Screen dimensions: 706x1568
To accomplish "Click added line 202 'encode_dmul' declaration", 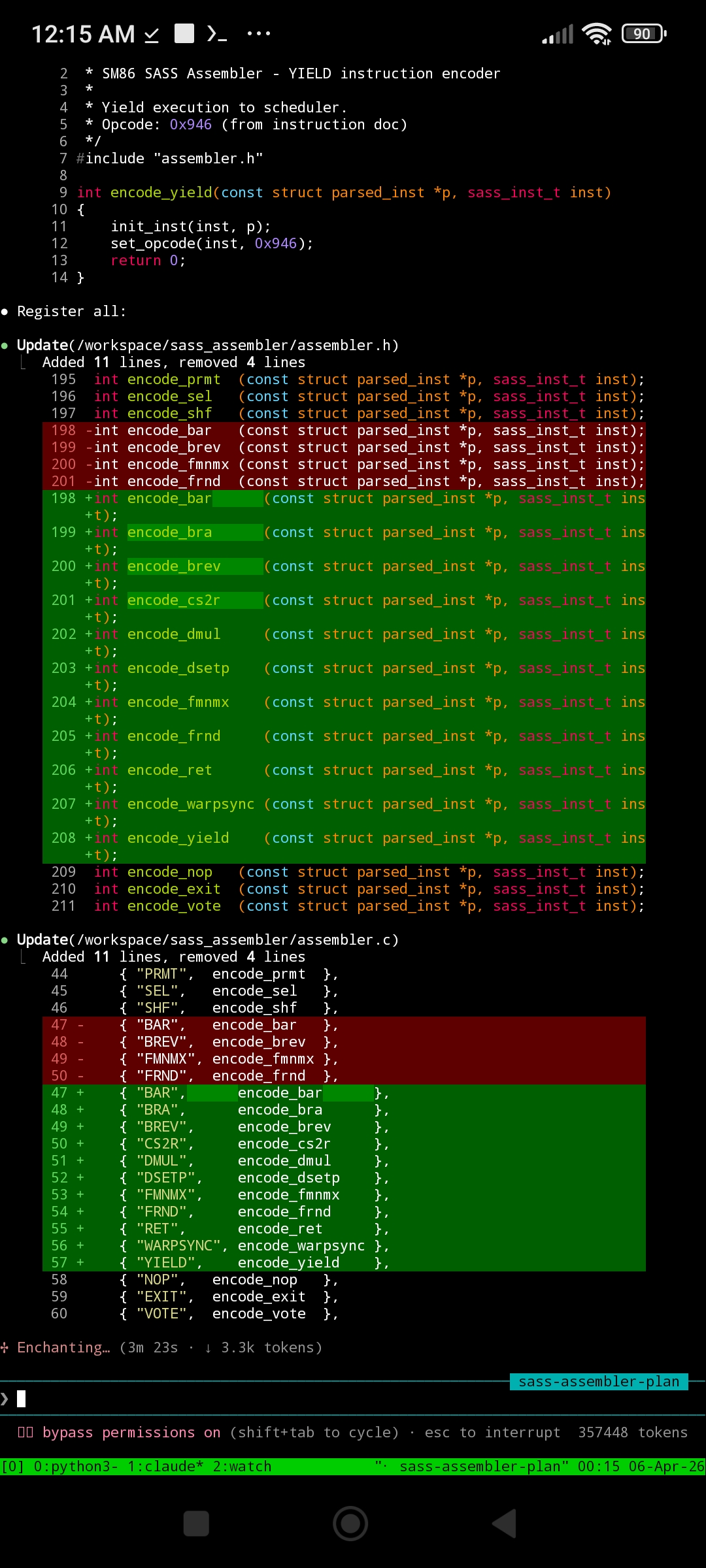I will click(x=344, y=642).
